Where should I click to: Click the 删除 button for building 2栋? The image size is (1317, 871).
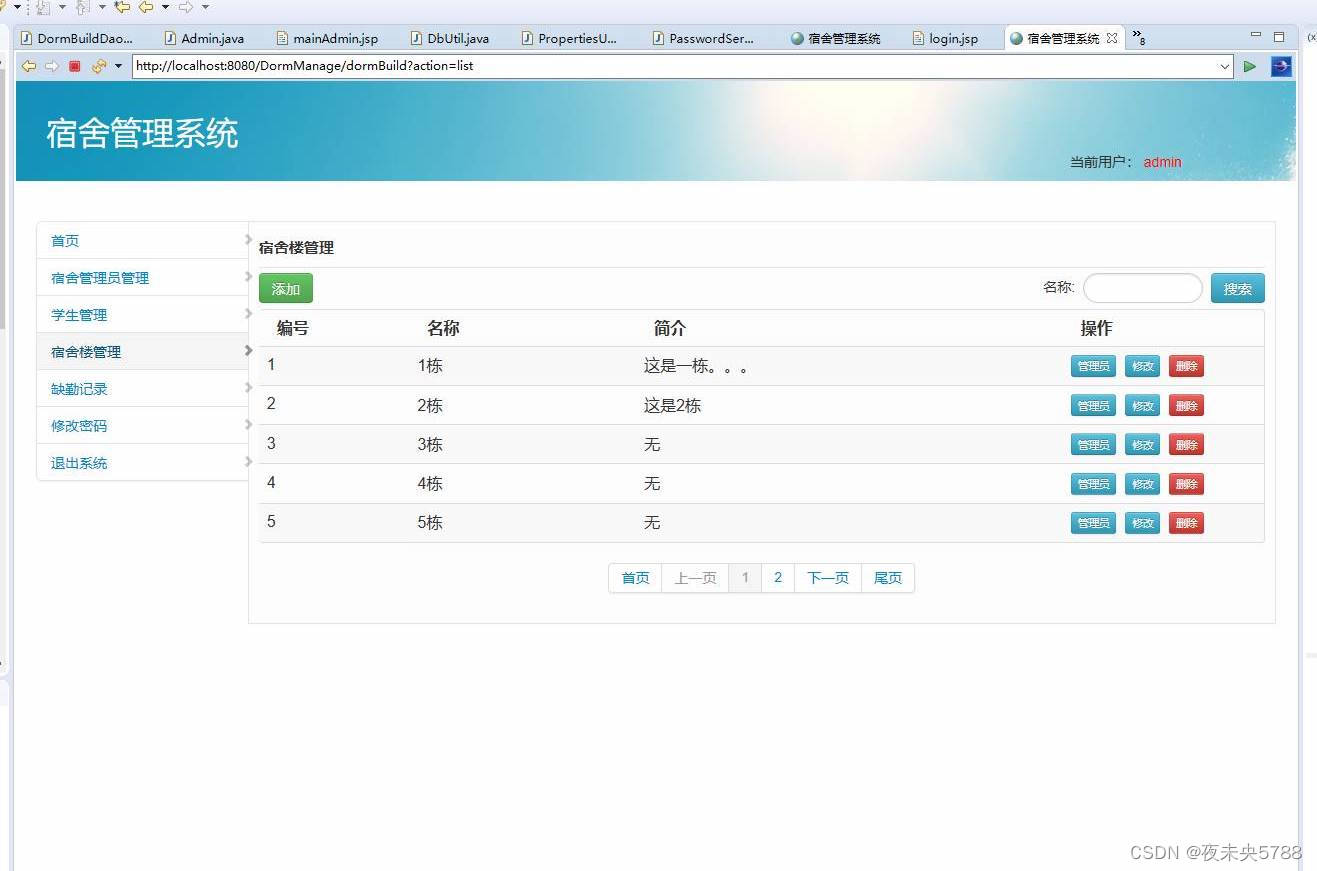point(1185,405)
